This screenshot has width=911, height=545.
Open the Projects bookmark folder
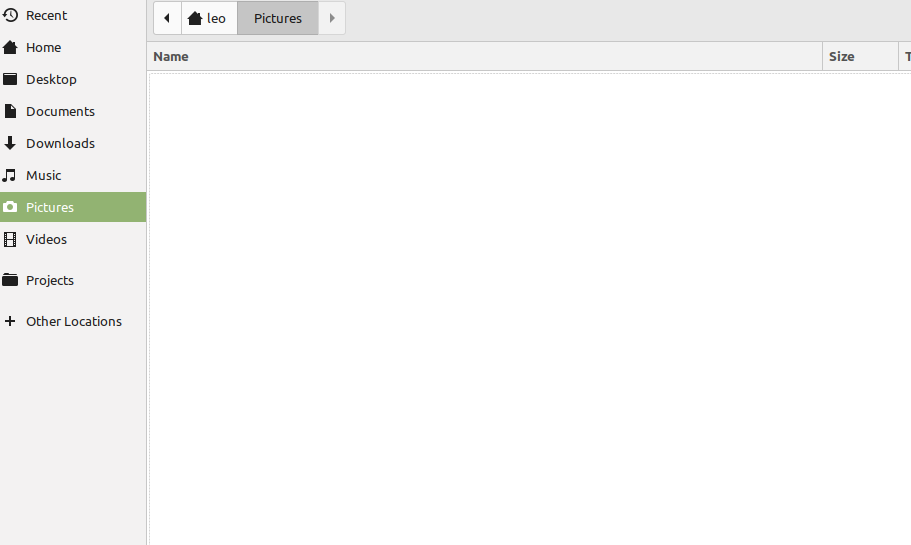(x=50, y=281)
